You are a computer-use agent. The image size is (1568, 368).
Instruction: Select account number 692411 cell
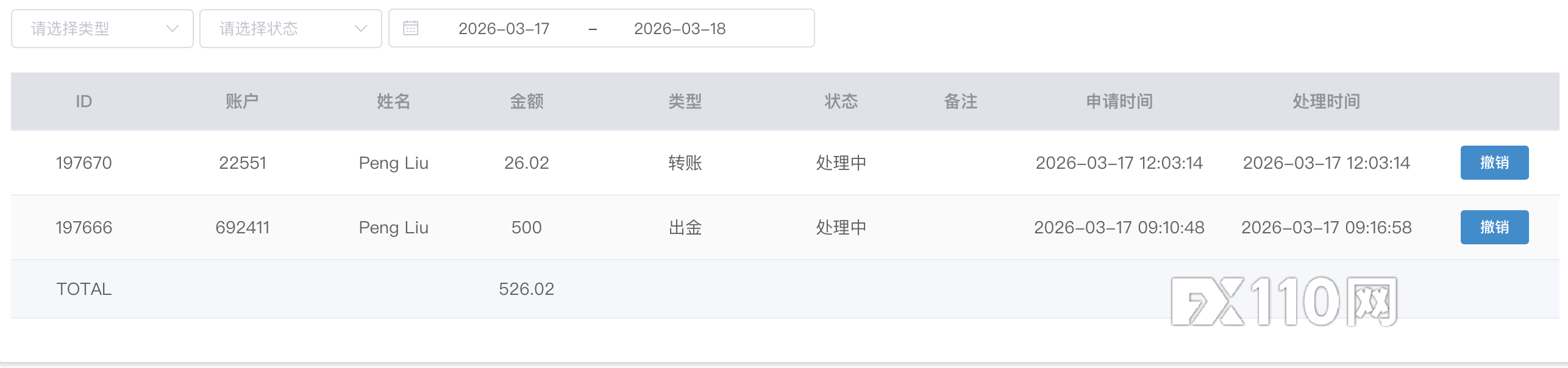[x=242, y=227]
